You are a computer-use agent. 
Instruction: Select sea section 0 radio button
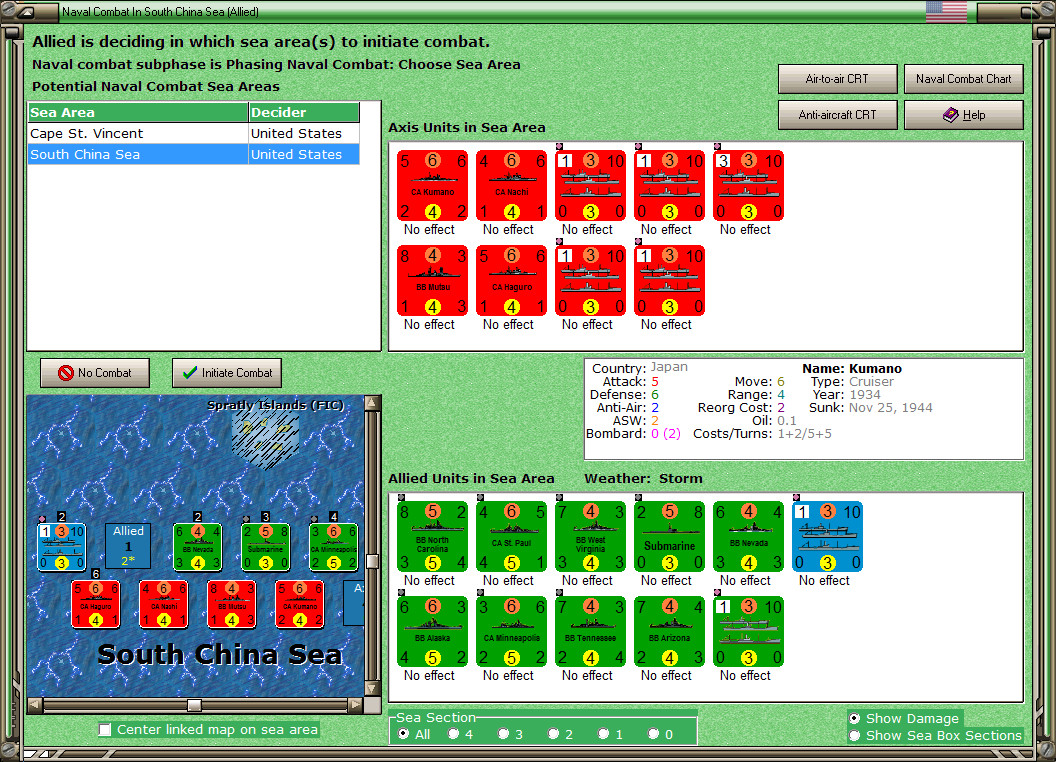tap(653, 734)
